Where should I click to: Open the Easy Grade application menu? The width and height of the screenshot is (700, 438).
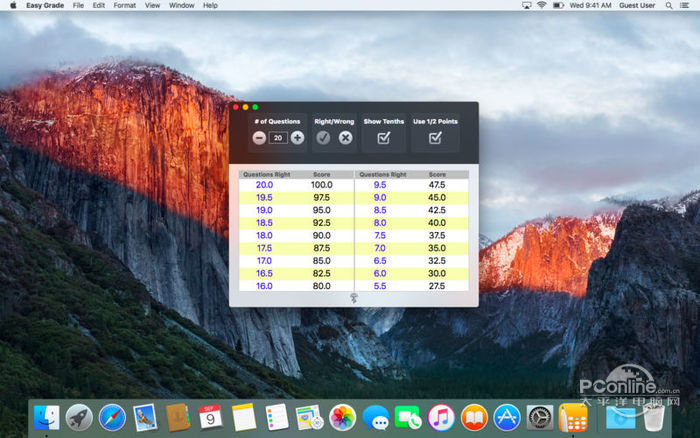click(44, 5)
